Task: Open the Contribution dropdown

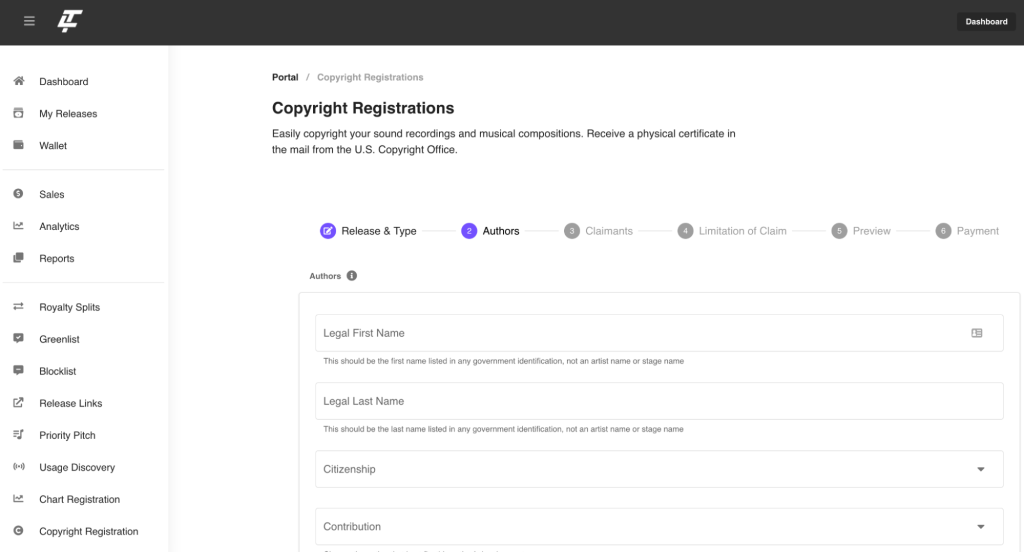Action: coord(659,527)
